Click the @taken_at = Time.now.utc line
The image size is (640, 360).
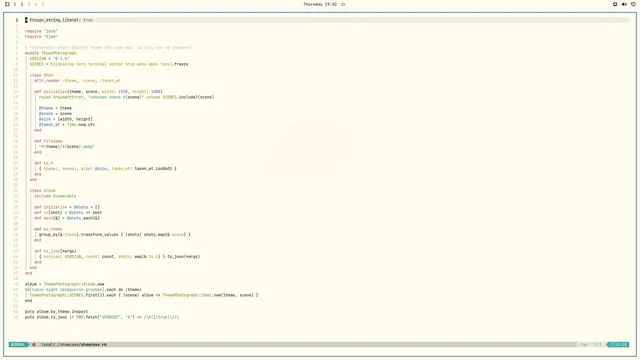[x=67, y=125]
